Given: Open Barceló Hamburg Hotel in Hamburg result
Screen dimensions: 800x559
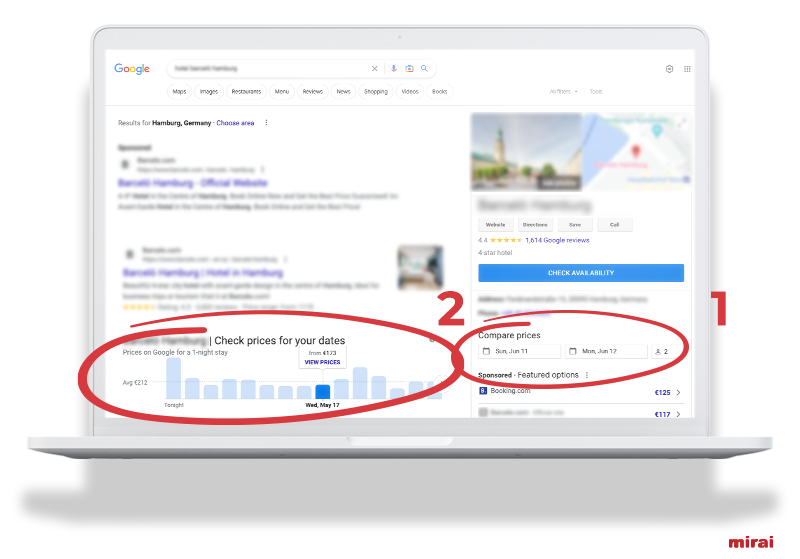Looking at the screenshot, I should coord(203,272).
